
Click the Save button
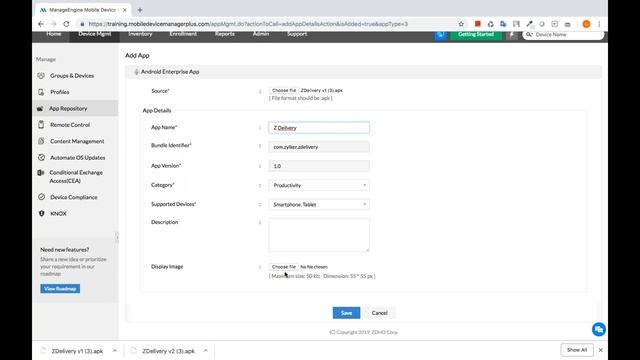pyautogui.click(x=346, y=313)
